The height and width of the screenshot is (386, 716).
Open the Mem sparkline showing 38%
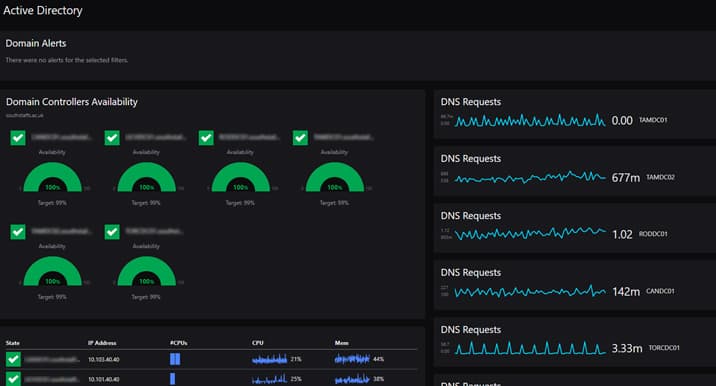[x=352, y=379]
